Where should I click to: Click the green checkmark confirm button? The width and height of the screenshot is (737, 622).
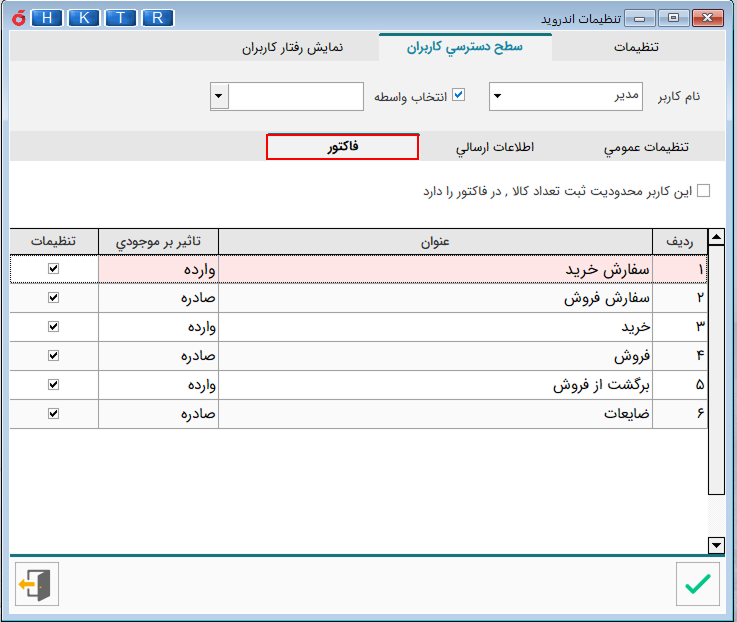[697, 584]
